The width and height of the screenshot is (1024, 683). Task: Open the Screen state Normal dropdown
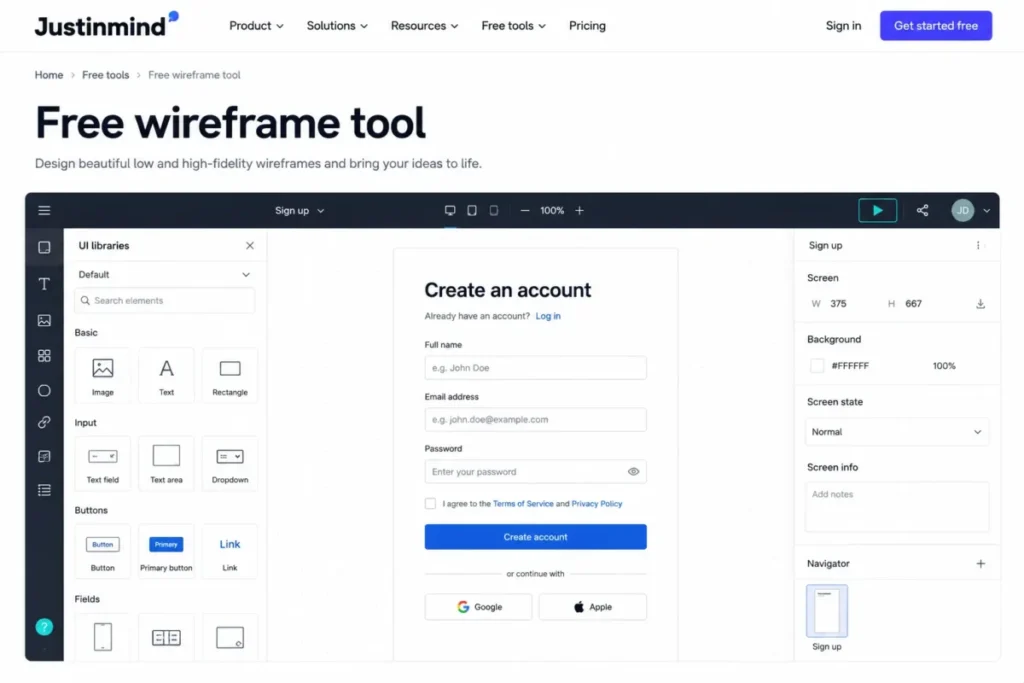(897, 432)
